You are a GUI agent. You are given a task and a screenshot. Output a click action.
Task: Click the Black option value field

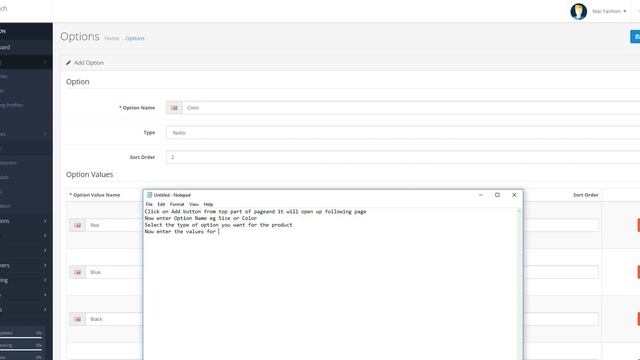(x=114, y=319)
